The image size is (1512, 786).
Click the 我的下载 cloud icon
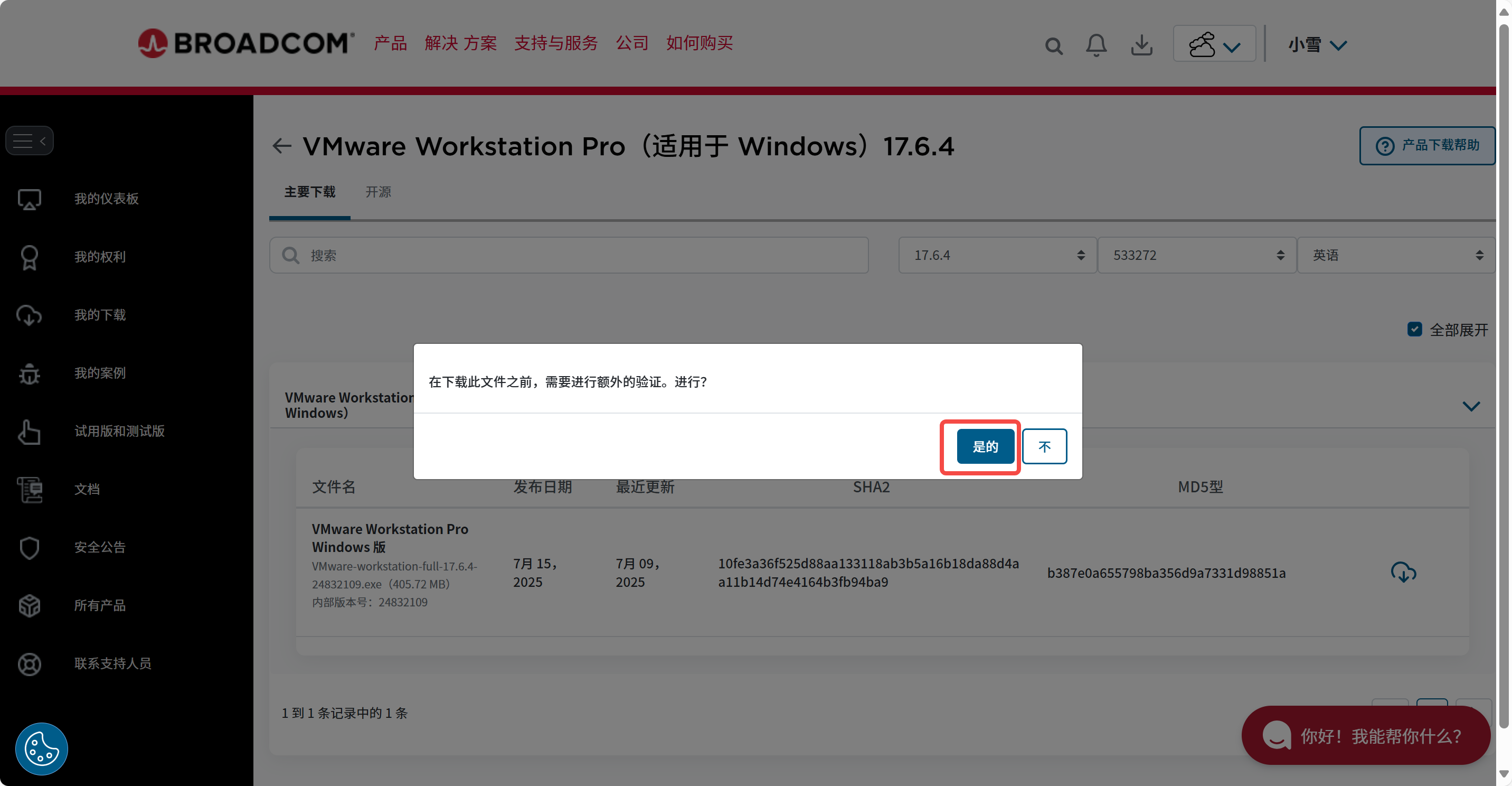[30, 315]
